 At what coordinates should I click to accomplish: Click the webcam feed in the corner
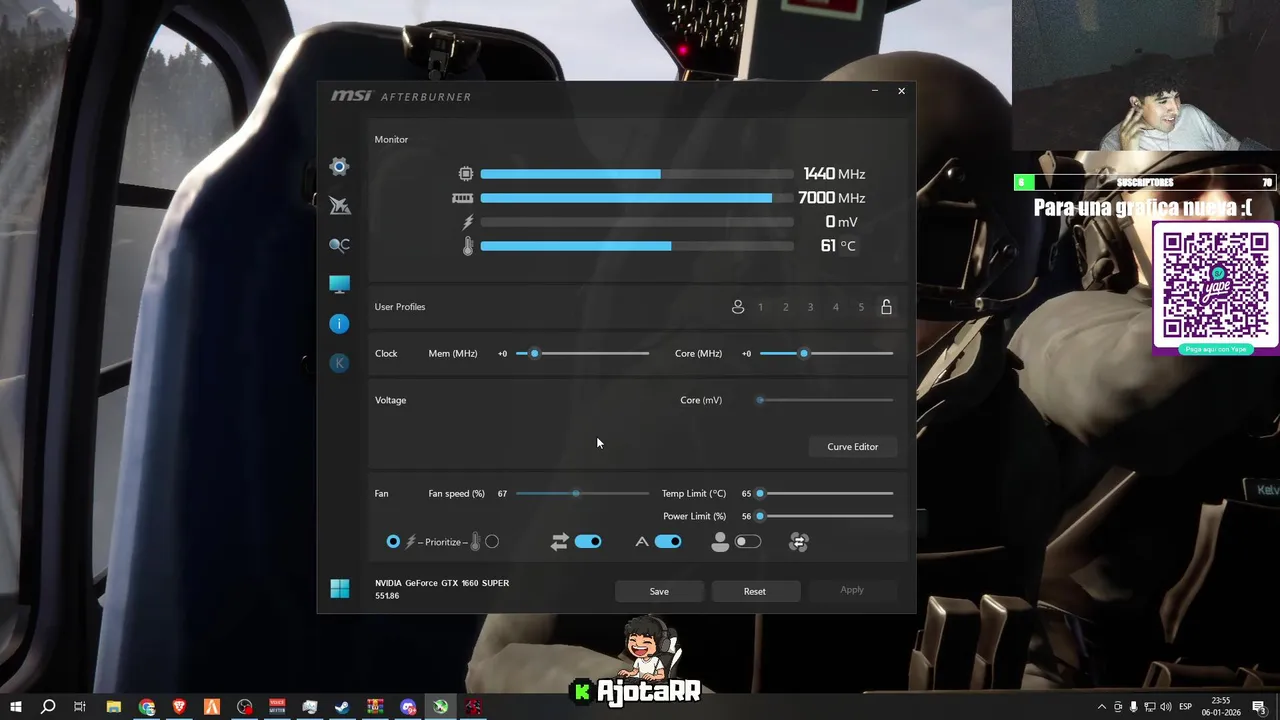(1146, 75)
